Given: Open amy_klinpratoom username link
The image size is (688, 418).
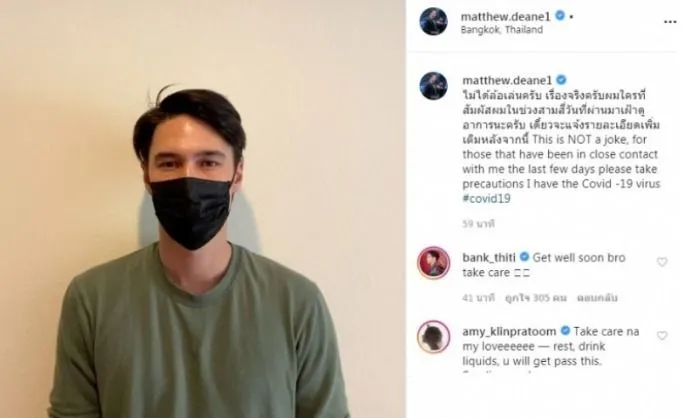Looking at the screenshot, I should pos(509,332).
